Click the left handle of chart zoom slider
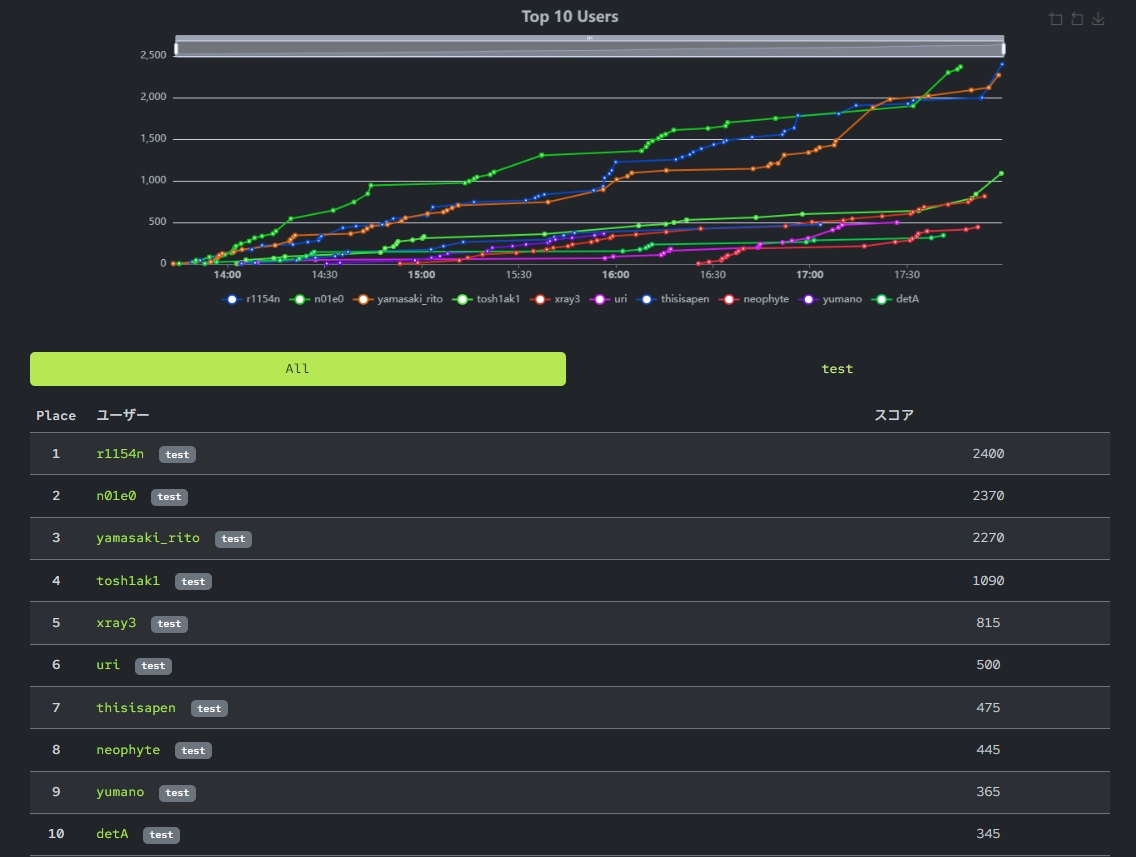Viewport: 1136px width, 857px height. [175, 49]
